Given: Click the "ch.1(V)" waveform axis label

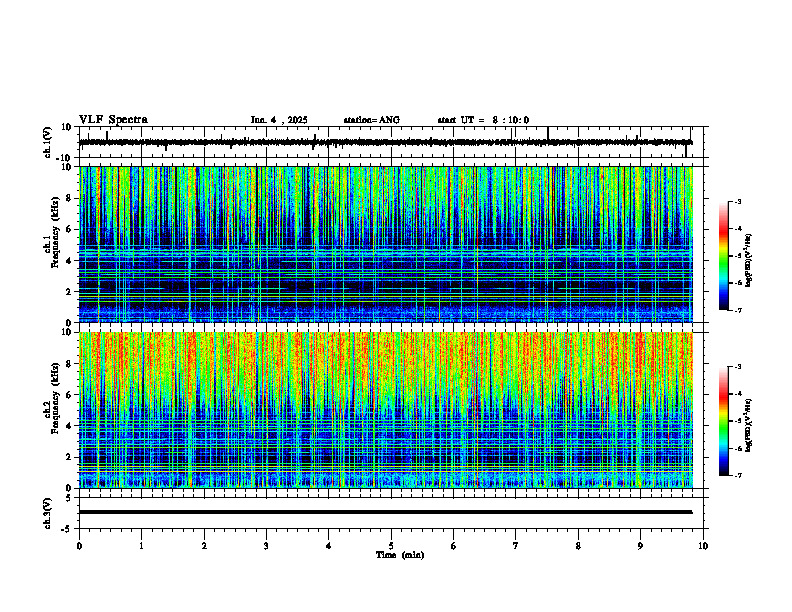Looking at the screenshot, I should point(48,142).
